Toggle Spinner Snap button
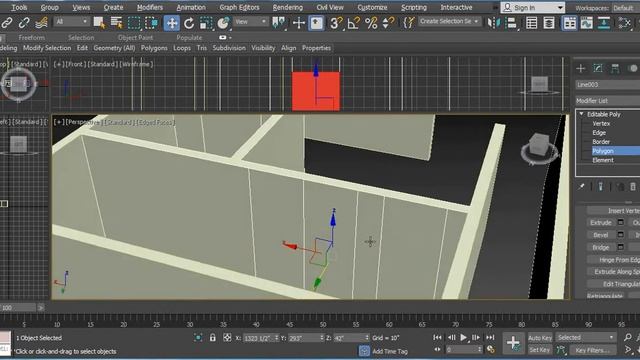640x360 pixels. point(388,23)
